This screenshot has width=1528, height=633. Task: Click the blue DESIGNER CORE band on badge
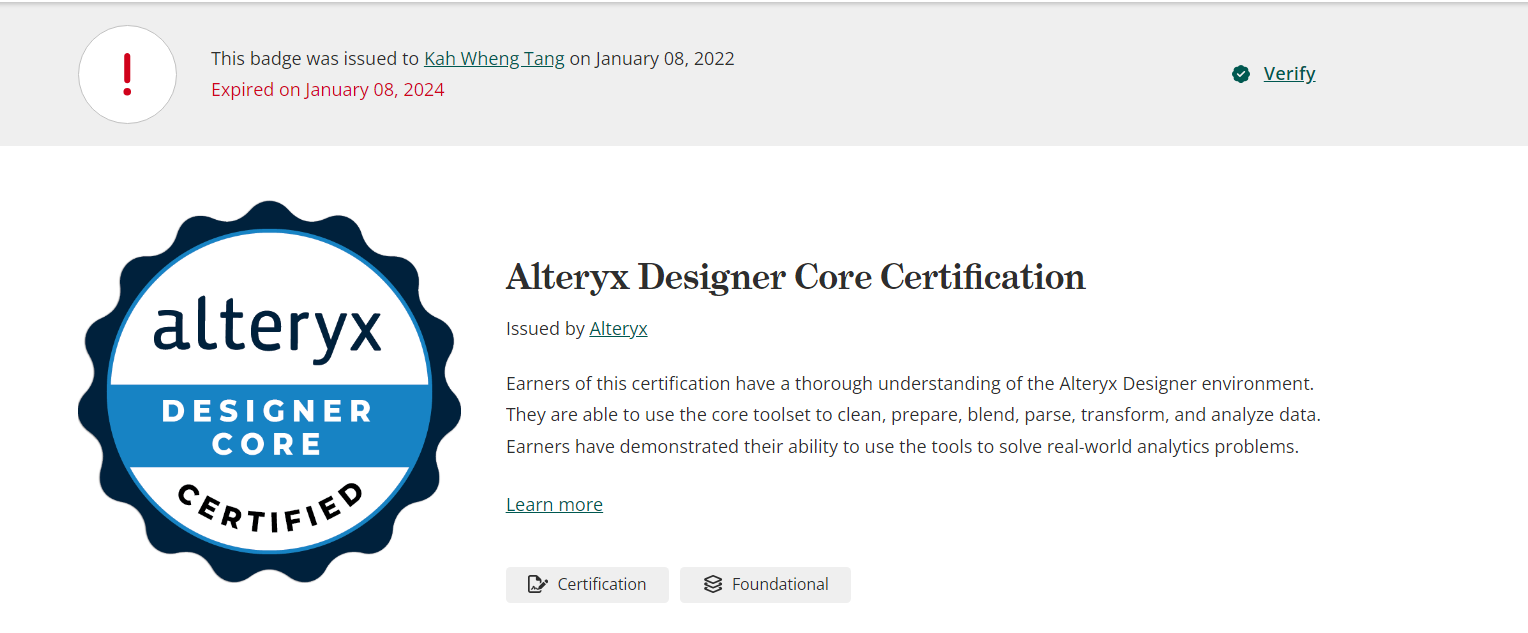pyautogui.click(x=268, y=426)
